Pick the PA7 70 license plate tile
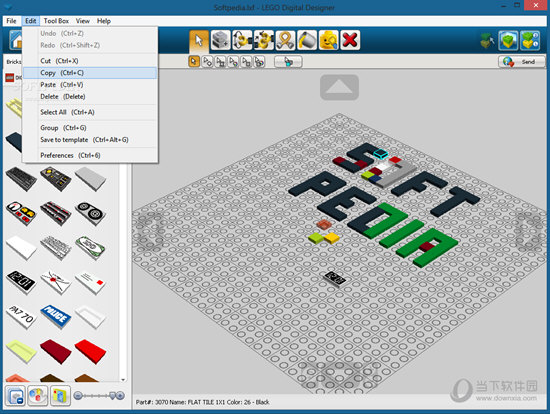The height and width of the screenshot is (414, 550). tap(21, 316)
